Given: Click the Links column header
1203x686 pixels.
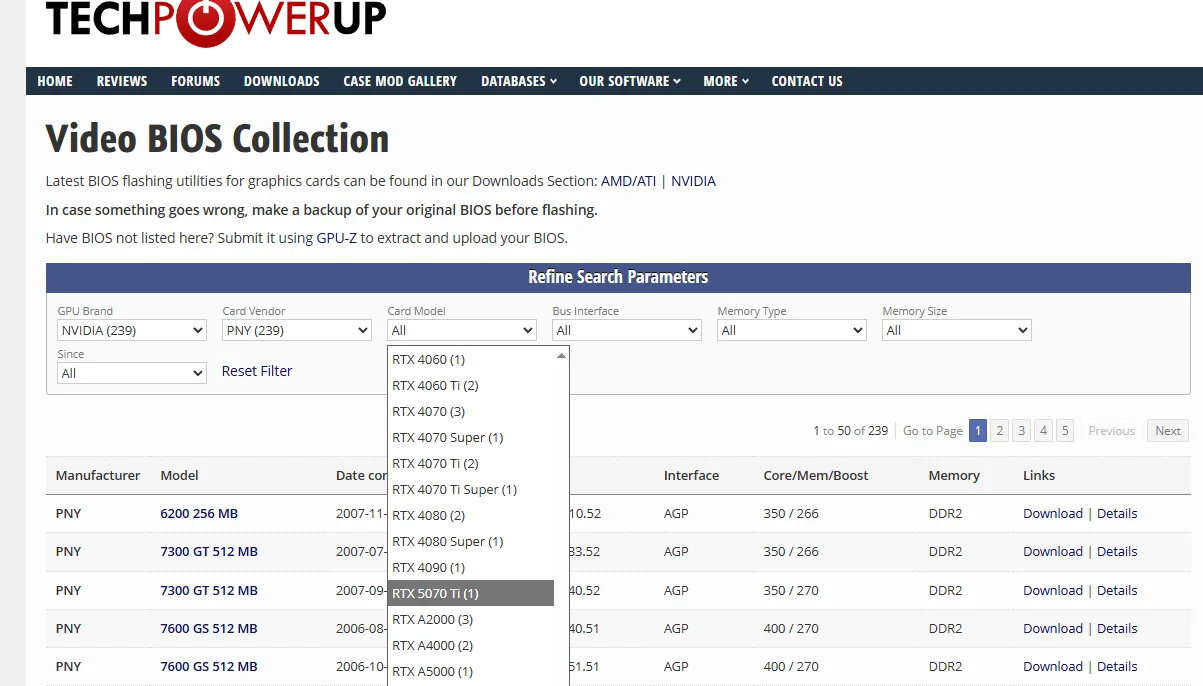Looking at the screenshot, I should point(1039,476).
